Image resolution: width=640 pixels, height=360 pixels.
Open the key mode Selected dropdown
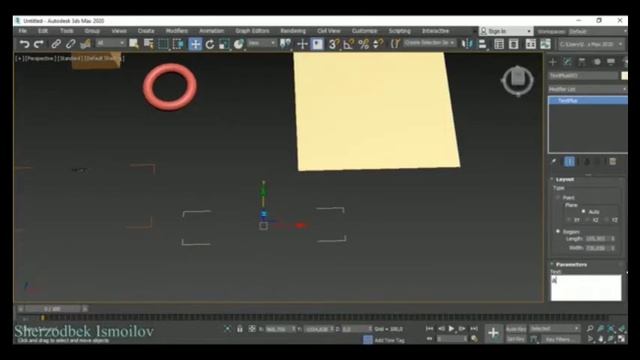coord(554,329)
